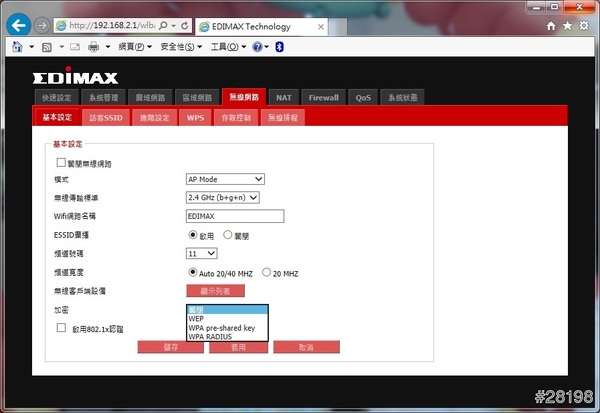The image size is (600, 413).
Task: Open the 2.4 GHz (b+g+n) dropdown
Action: (222, 198)
